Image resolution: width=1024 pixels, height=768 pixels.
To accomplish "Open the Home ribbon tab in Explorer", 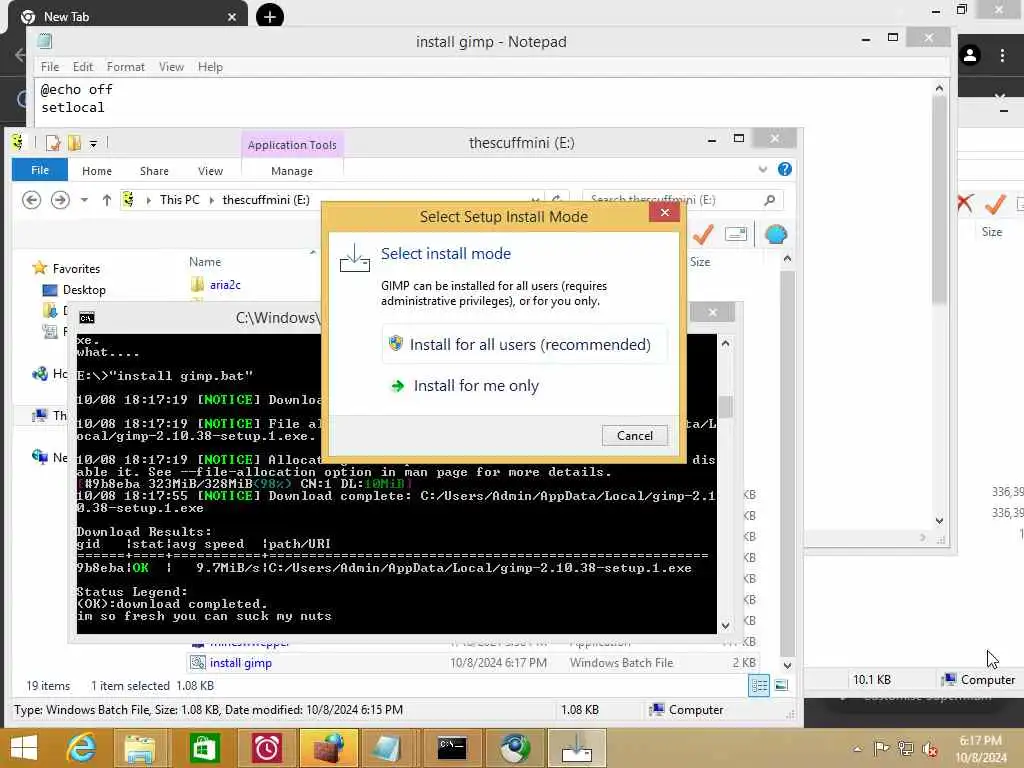I will (x=97, y=170).
